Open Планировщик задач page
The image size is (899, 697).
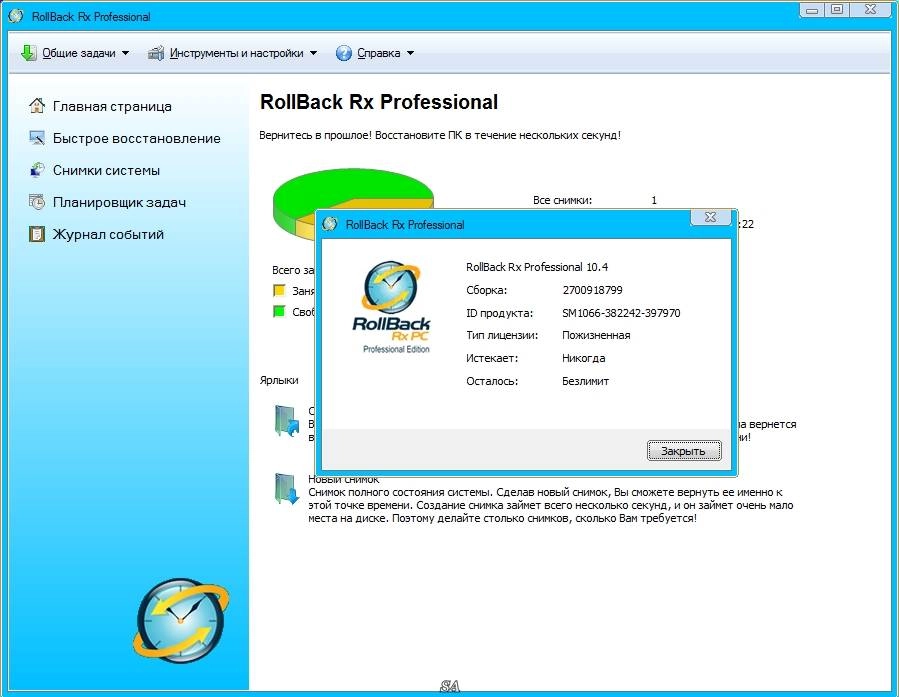click(x=119, y=202)
